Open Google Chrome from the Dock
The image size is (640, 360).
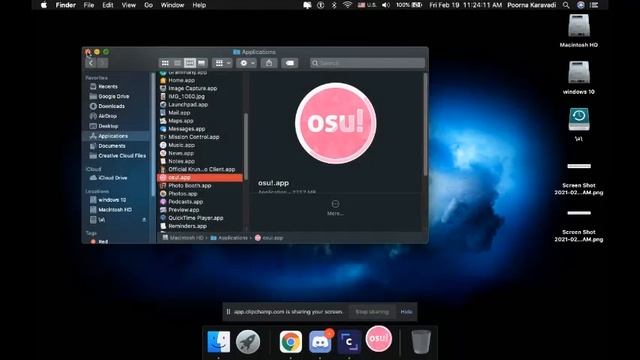point(291,342)
